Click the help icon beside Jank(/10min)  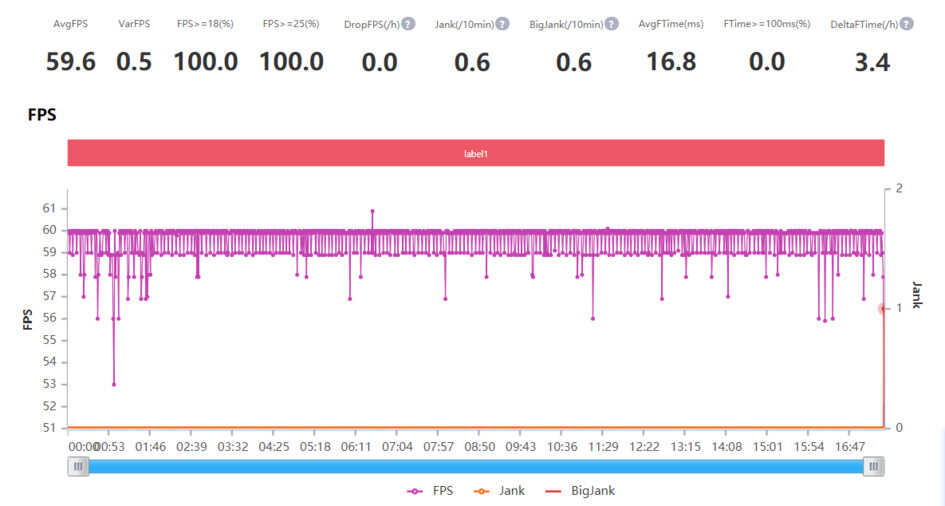click(502, 23)
